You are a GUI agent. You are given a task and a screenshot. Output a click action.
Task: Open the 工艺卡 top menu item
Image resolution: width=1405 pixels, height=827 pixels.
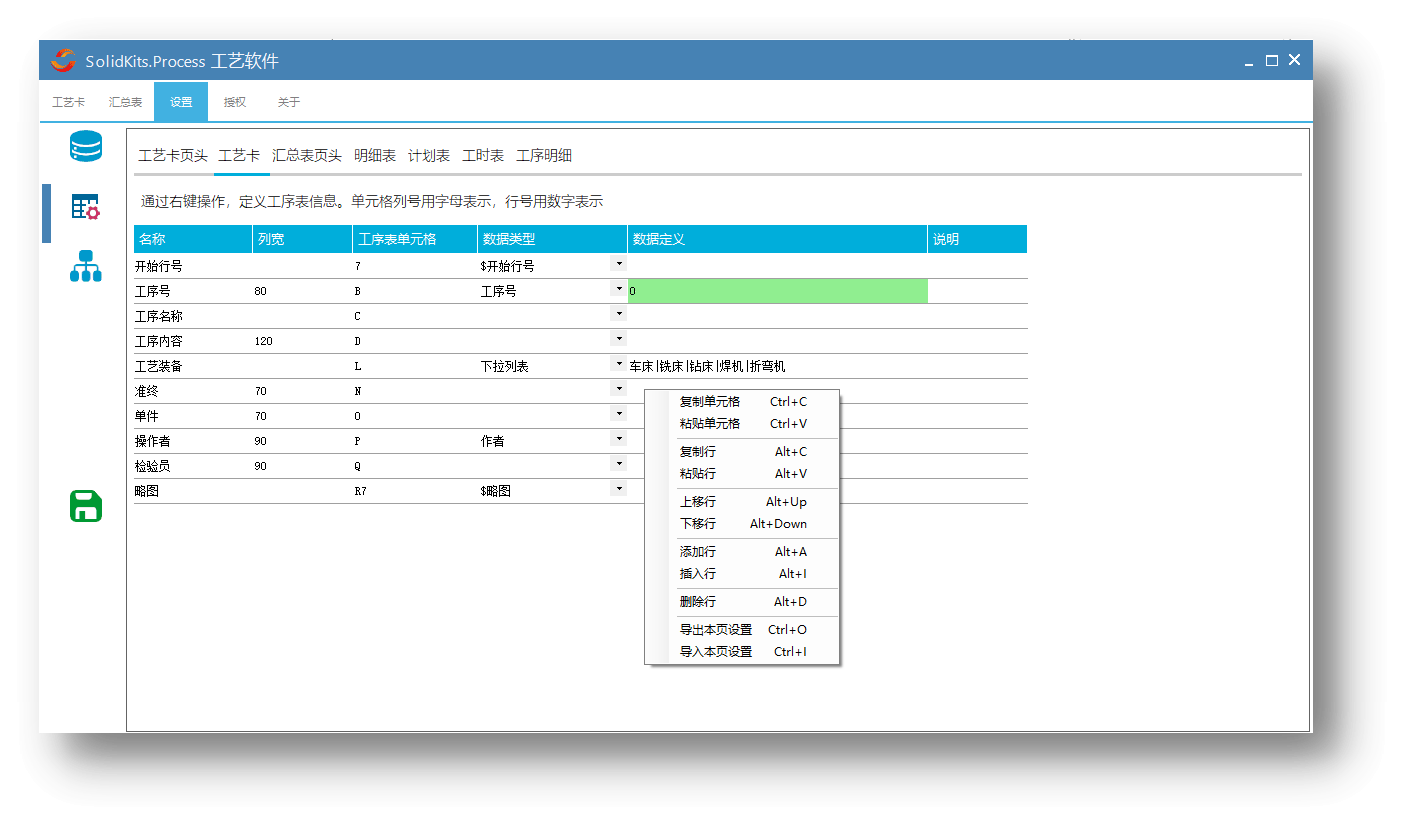pyautogui.click(x=68, y=102)
